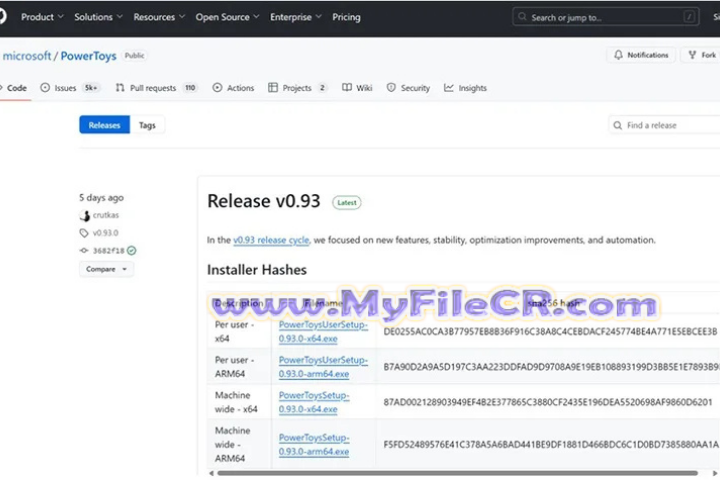Open the Security tab
This screenshot has height=480, width=720.
pyautogui.click(x=408, y=88)
